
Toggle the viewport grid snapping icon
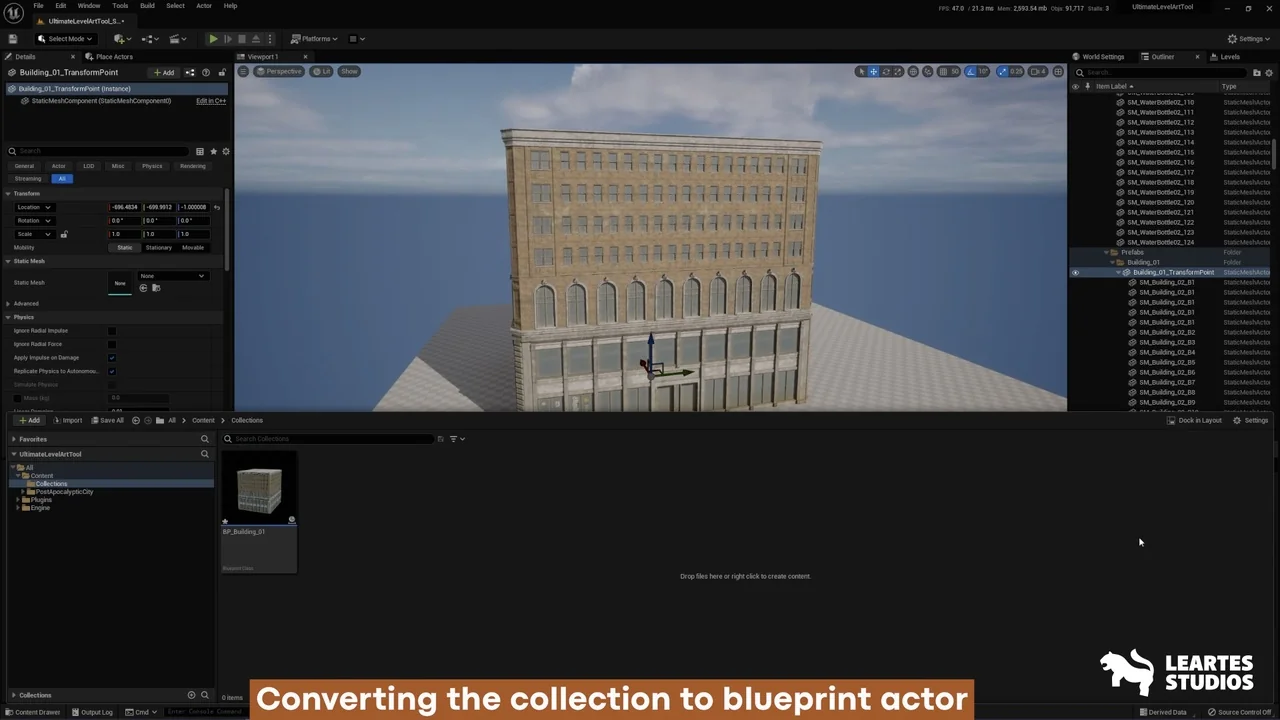click(x=942, y=72)
